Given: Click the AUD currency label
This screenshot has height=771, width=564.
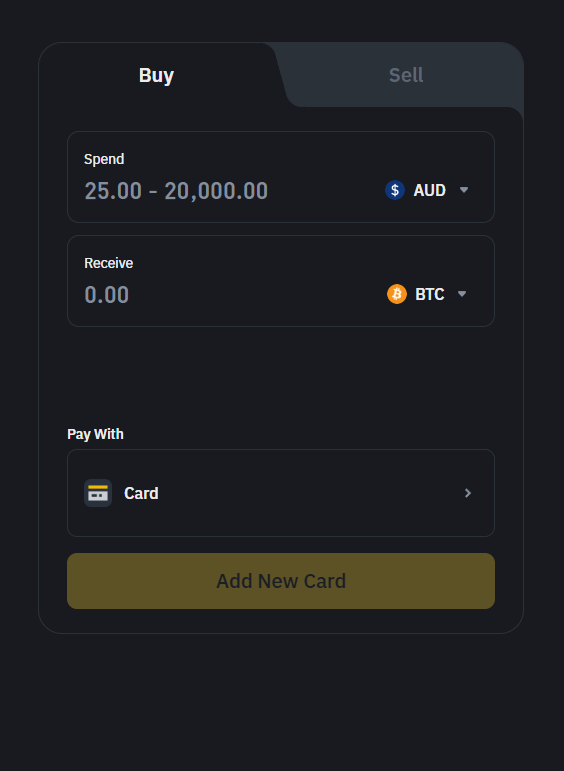Looking at the screenshot, I should click(x=429, y=190).
